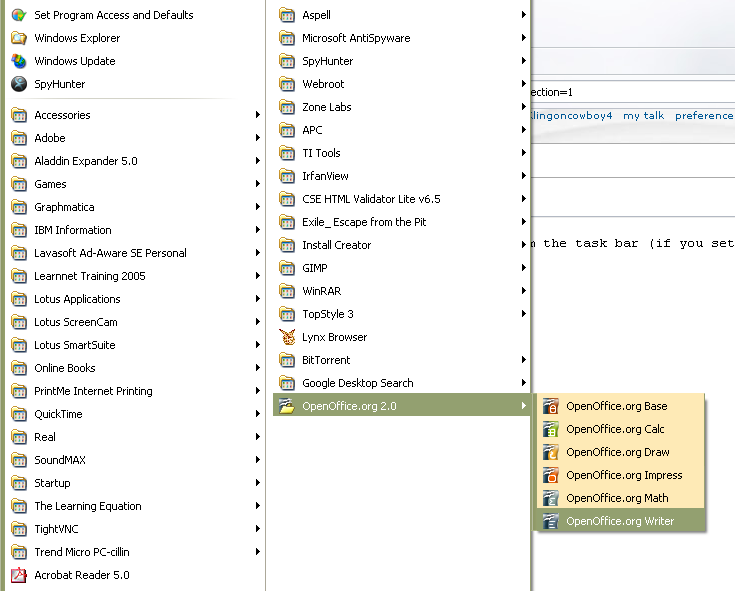Launch OpenOffice.org Impress icon
The width and height of the screenshot is (735, 591).
pos(550,475)
